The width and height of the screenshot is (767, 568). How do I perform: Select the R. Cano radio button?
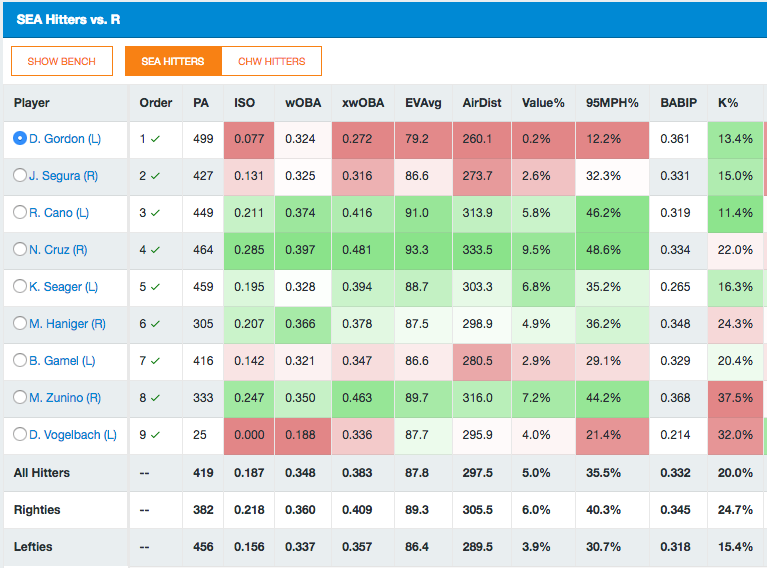tap(20, 212)
